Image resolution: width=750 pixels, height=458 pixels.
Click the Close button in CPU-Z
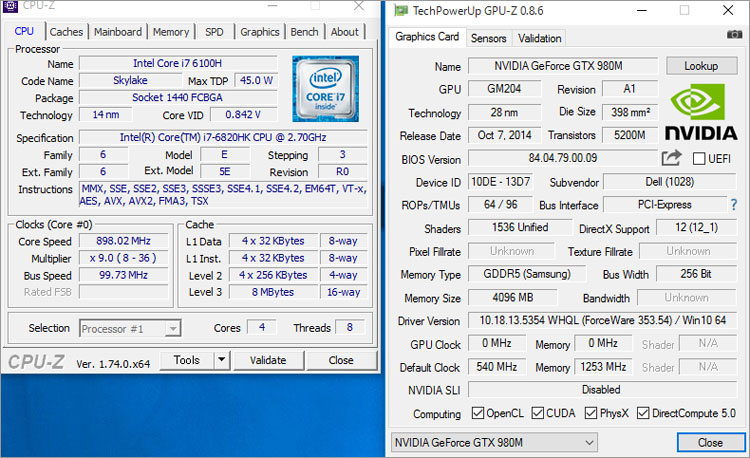(x=341, y=360)
